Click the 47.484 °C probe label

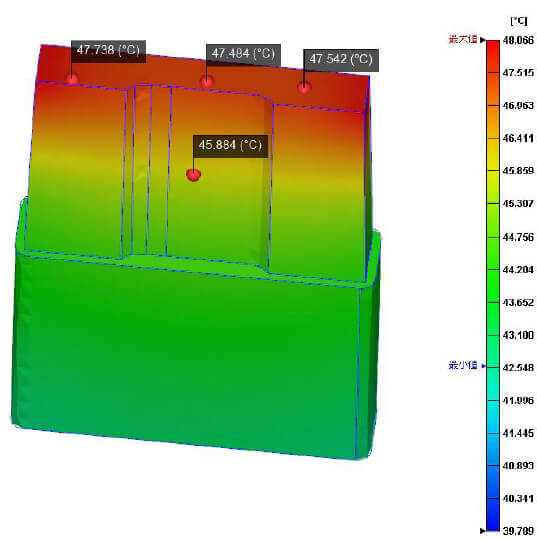pos(243,54)
